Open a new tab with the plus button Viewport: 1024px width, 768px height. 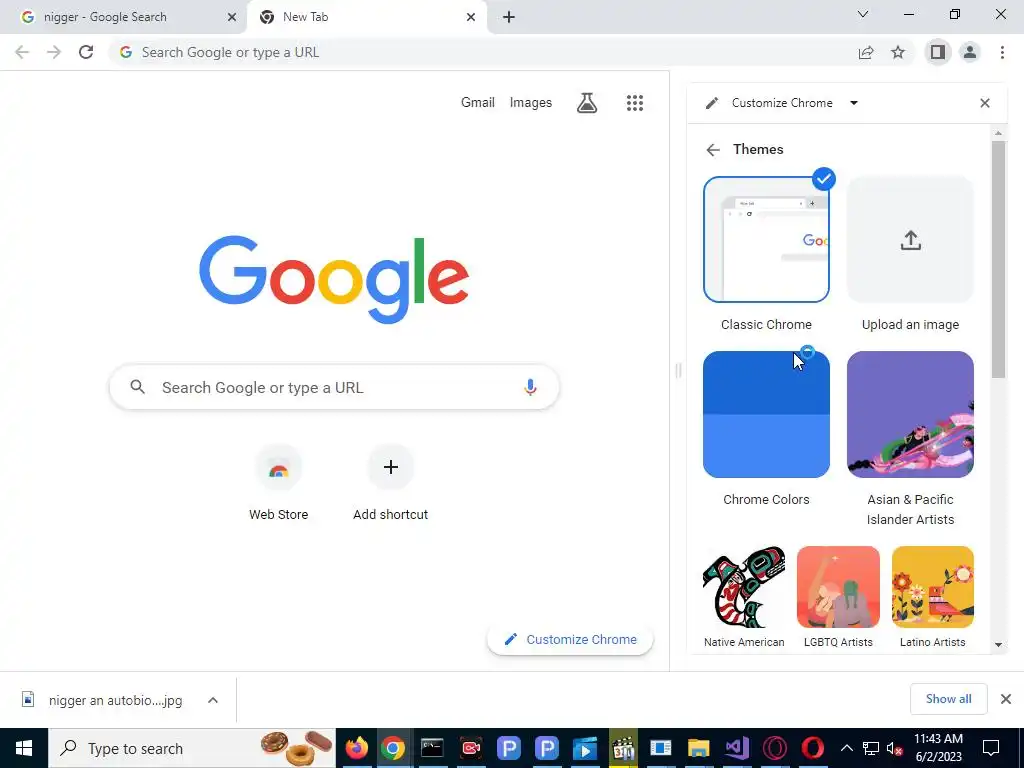[509, 17]
